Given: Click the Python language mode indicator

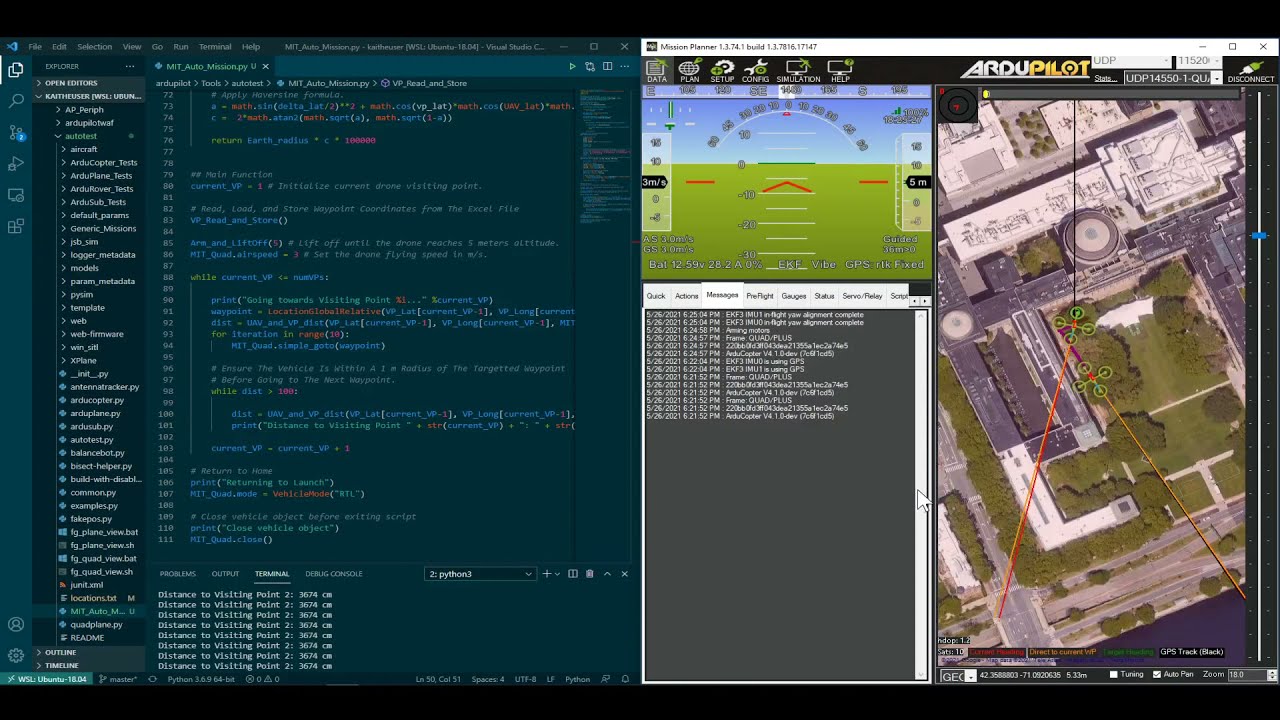Looking at the screenshot, I should click(x=578, y=679).
